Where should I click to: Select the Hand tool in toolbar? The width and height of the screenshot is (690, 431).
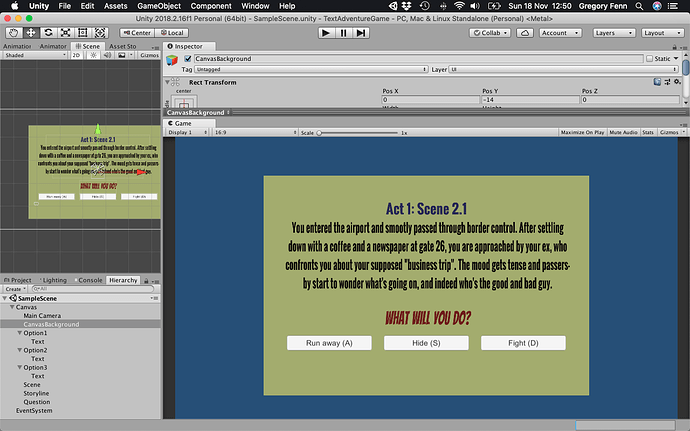[14, 33]
